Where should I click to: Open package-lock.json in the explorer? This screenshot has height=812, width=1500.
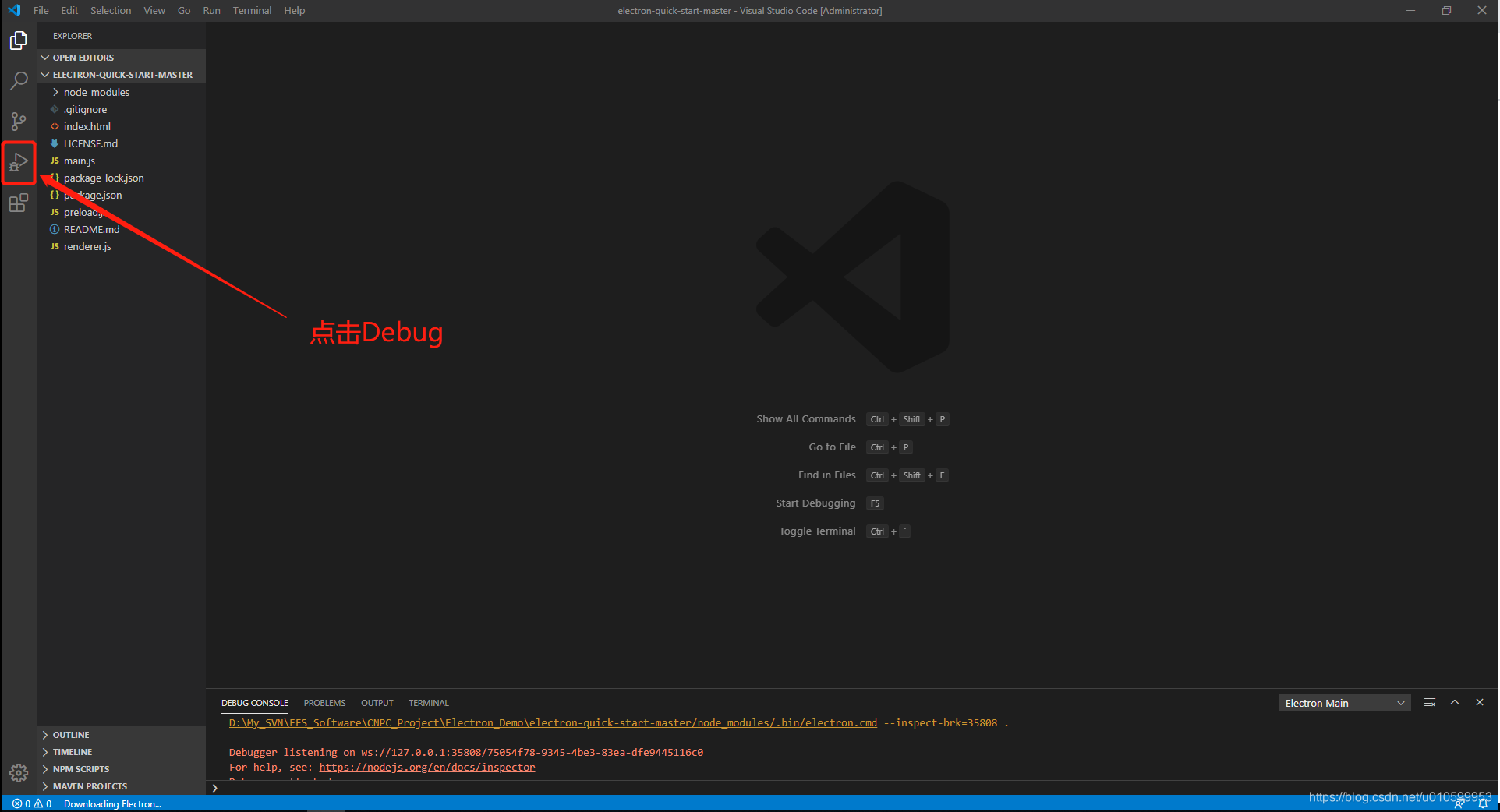tap(122, 178)
